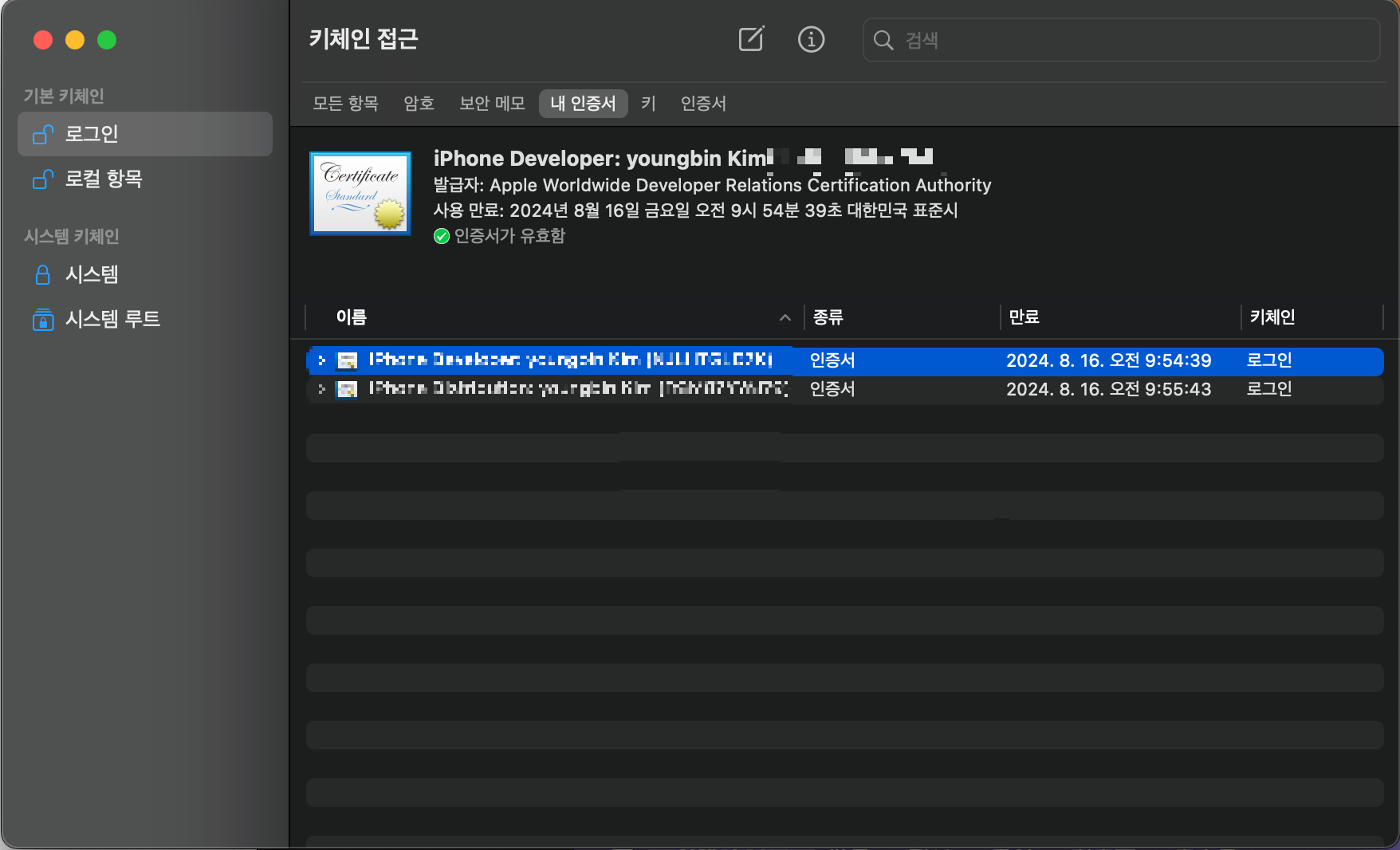Switch to the 키 tab

coord(648,104)
